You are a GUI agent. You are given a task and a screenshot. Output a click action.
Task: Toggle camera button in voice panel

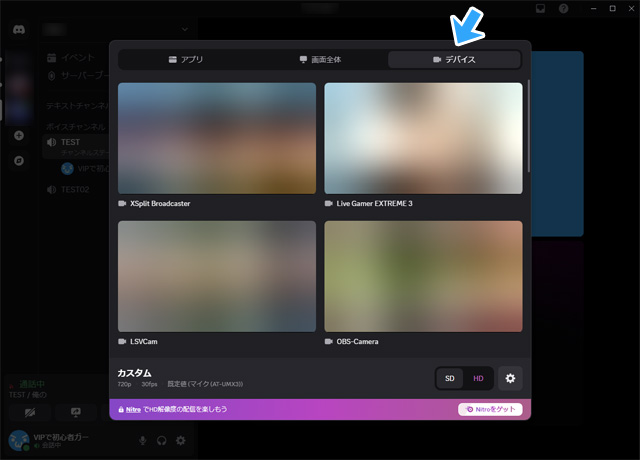[30, 413]
